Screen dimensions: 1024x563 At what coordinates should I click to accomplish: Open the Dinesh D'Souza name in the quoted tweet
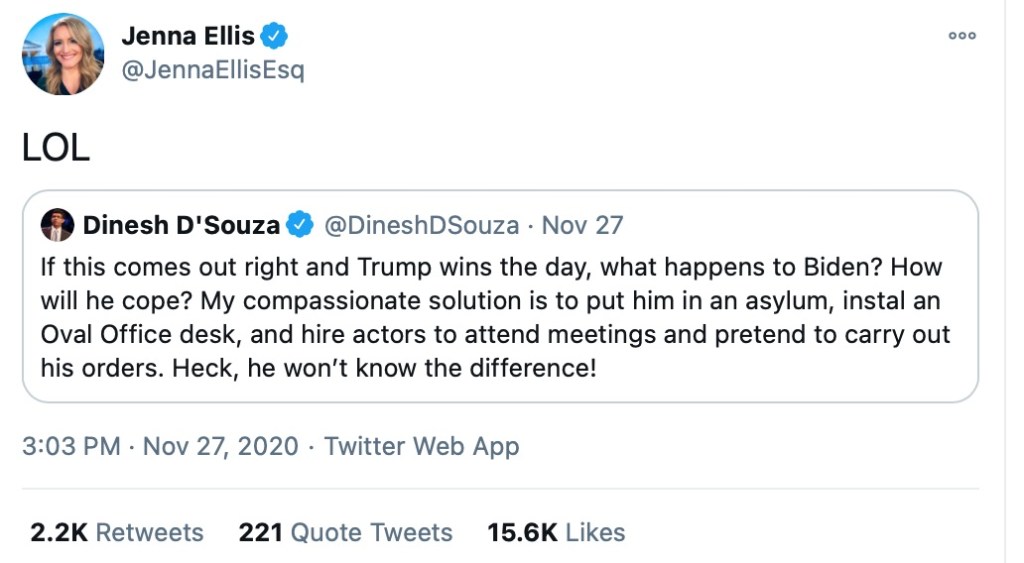[x=181, y=225]
